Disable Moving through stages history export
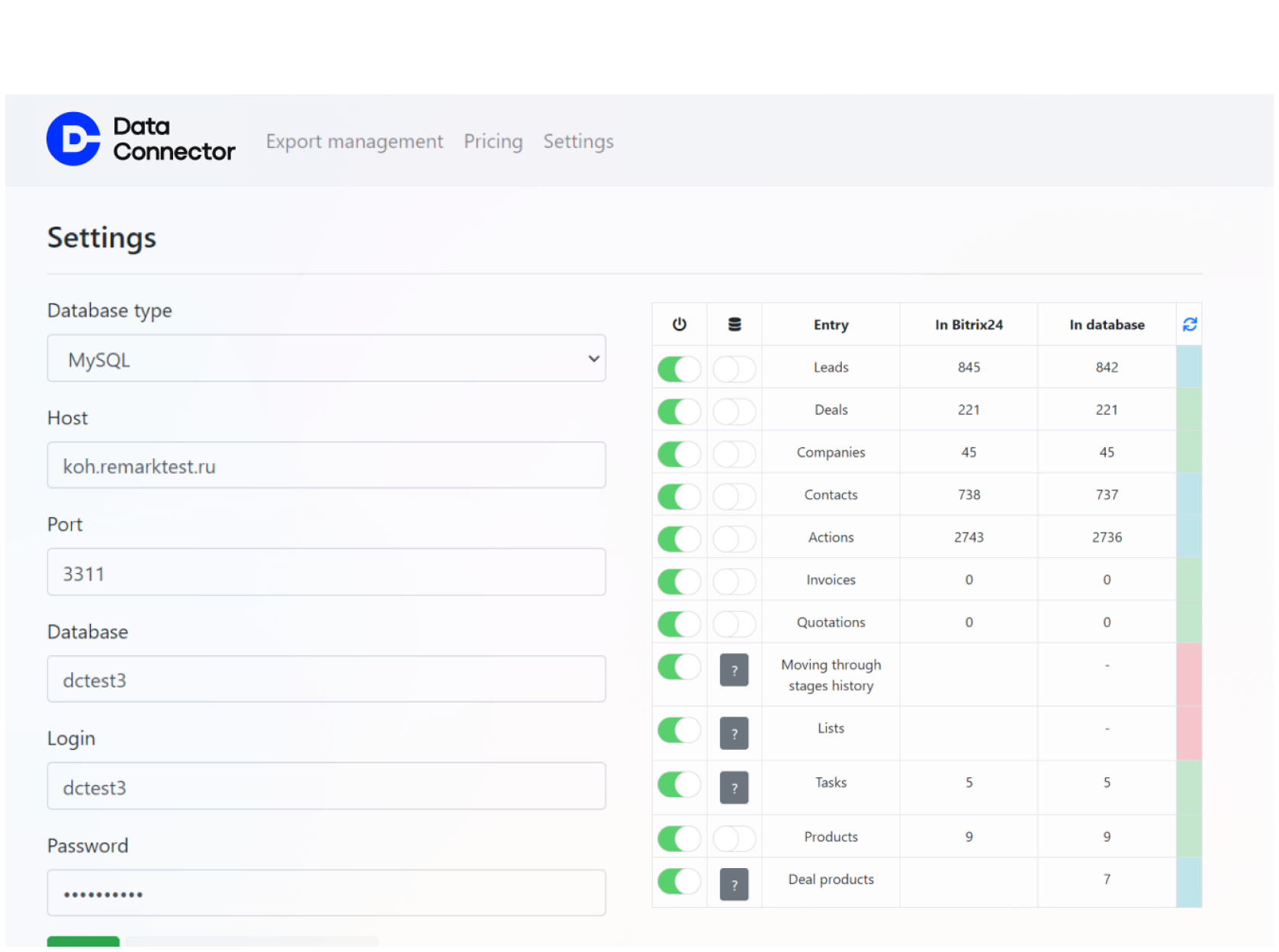 (x=680, y=667)
